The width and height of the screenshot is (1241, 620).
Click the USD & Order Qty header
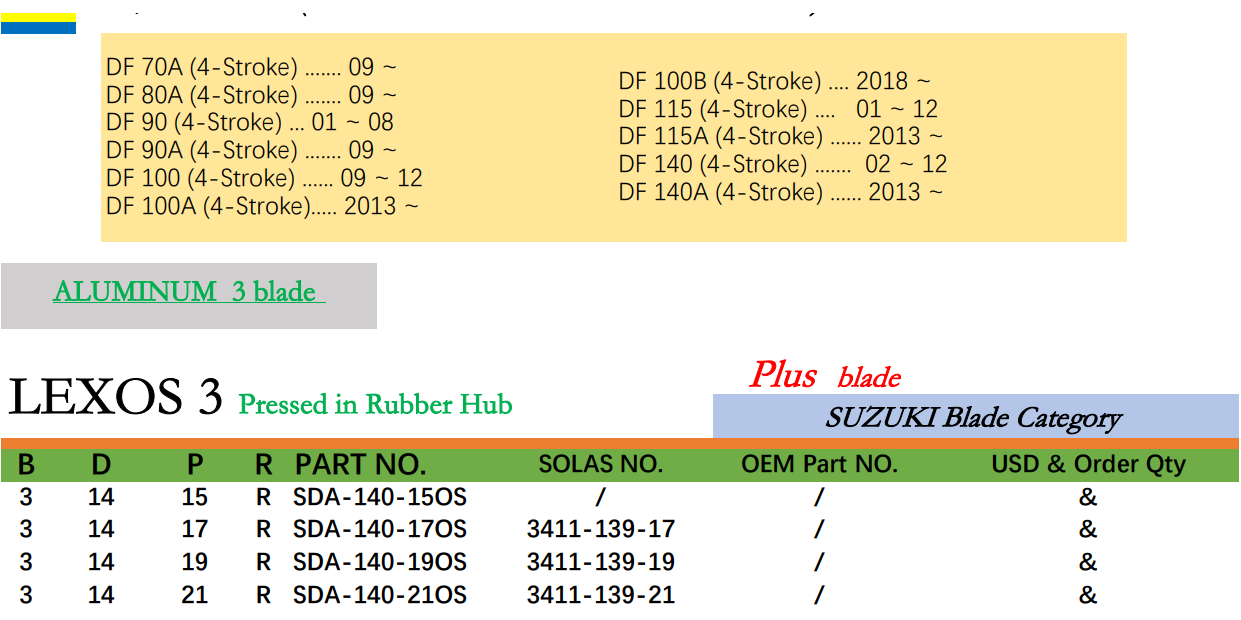point(1088,465)
